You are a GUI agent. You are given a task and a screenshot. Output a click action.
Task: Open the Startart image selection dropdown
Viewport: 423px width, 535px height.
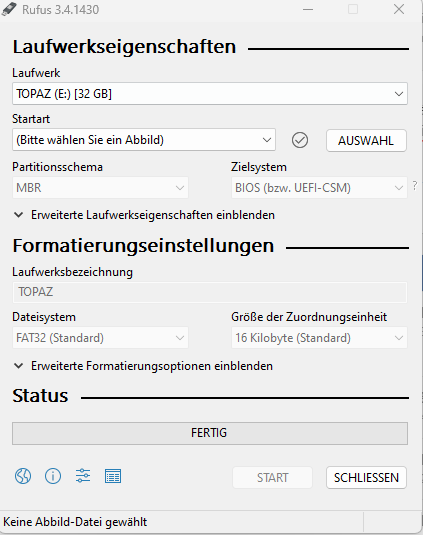[144, 140]
